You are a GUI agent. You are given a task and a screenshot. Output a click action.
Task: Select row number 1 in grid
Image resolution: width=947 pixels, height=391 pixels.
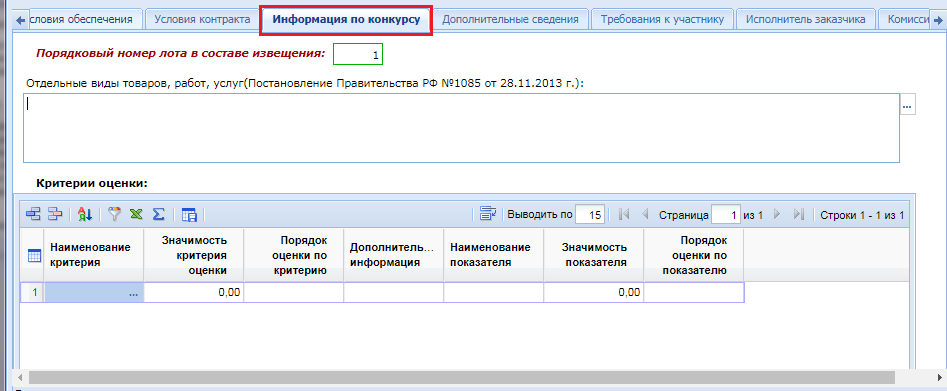32,292
